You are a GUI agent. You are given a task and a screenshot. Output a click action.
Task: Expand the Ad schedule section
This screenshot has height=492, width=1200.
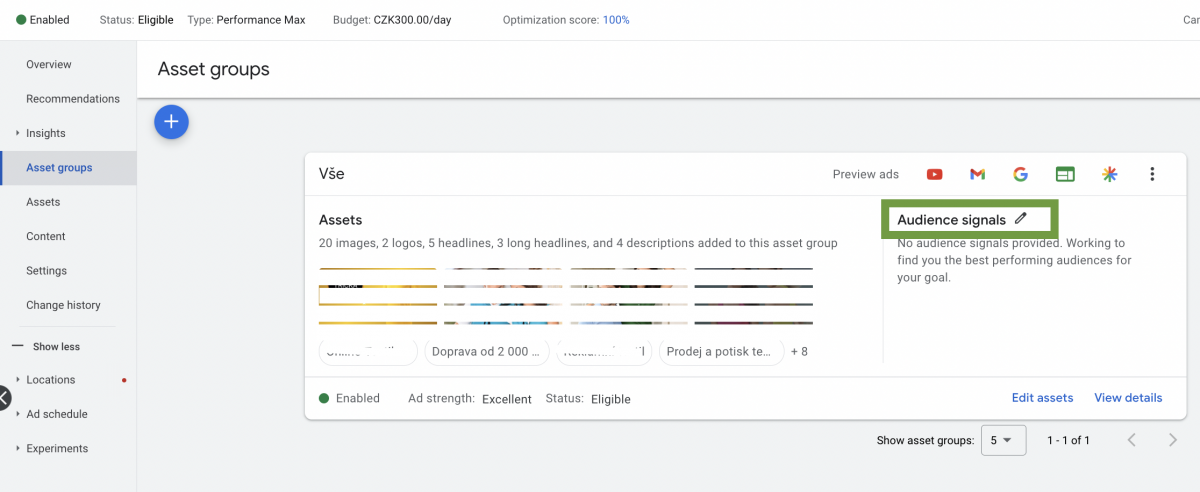coord(56,414)
